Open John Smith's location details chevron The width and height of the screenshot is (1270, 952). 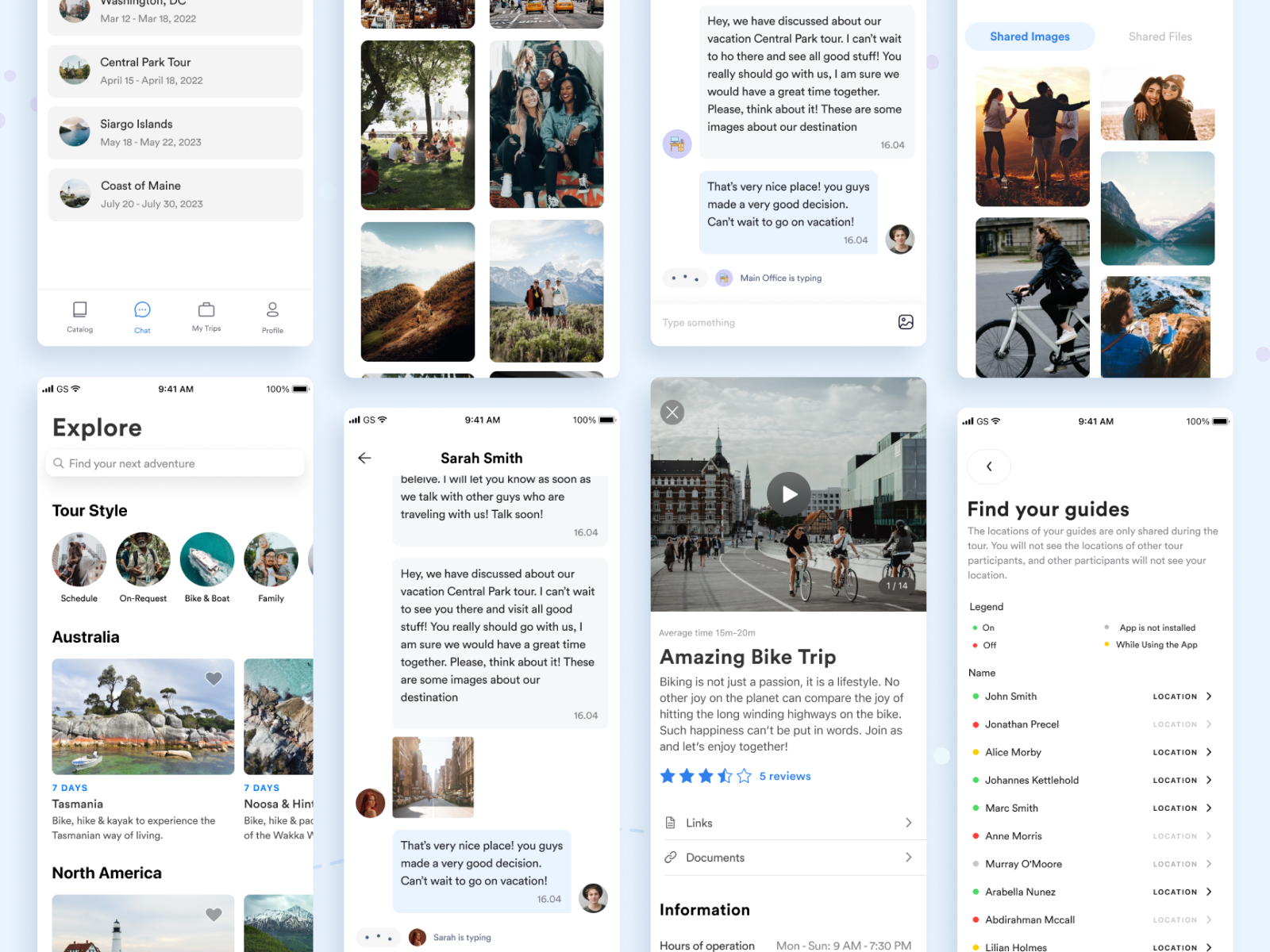(x=1210, y=696)
